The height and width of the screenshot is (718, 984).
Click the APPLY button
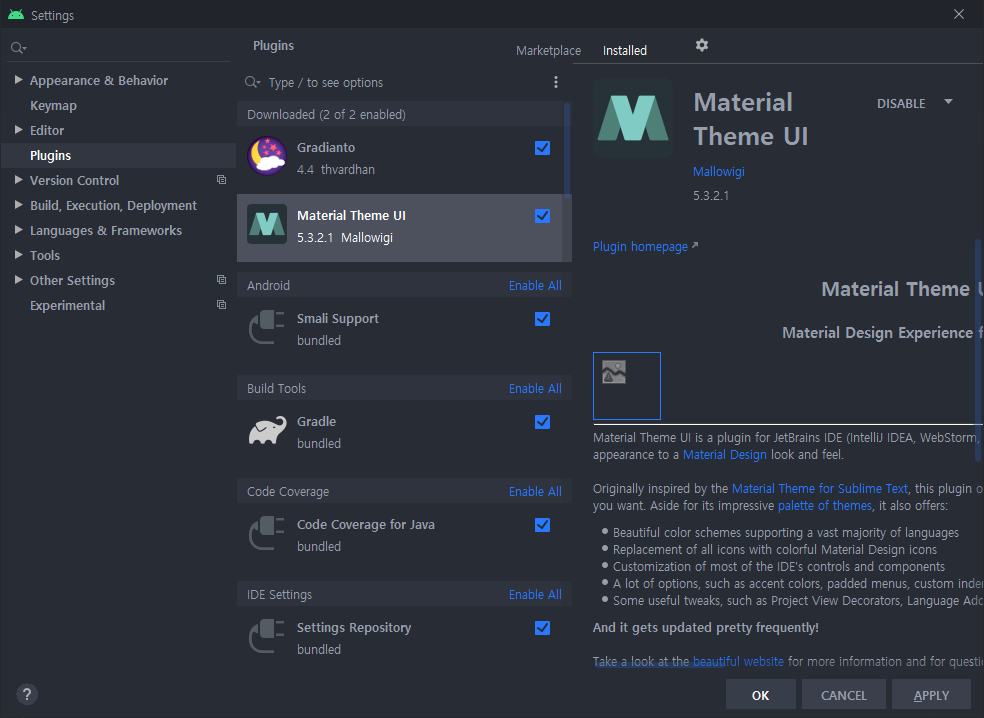(931, 695)
